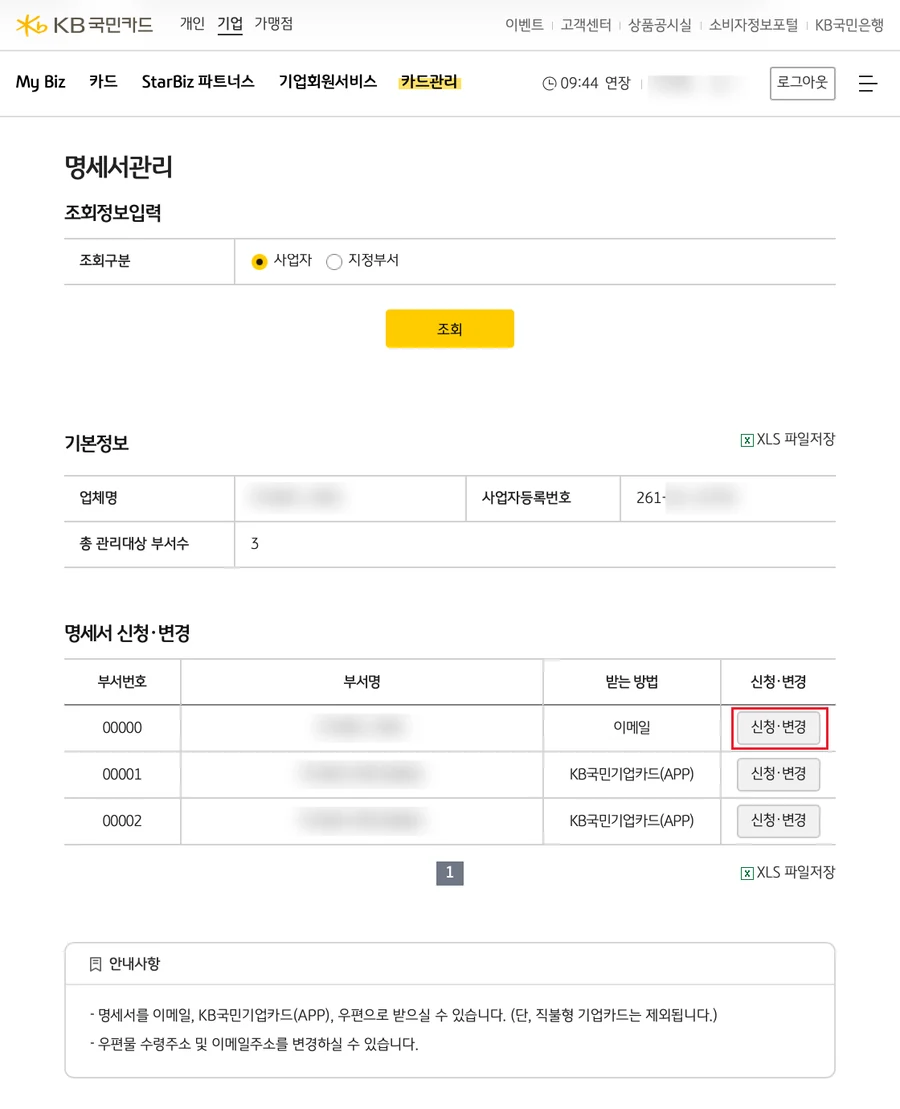Click the 로그아웃 button
This screenshot has height=1109, width=900.
[802, 83]
